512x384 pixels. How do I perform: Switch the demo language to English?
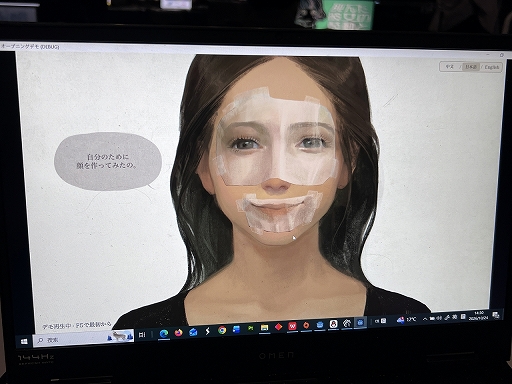click(x=492, y=67)
